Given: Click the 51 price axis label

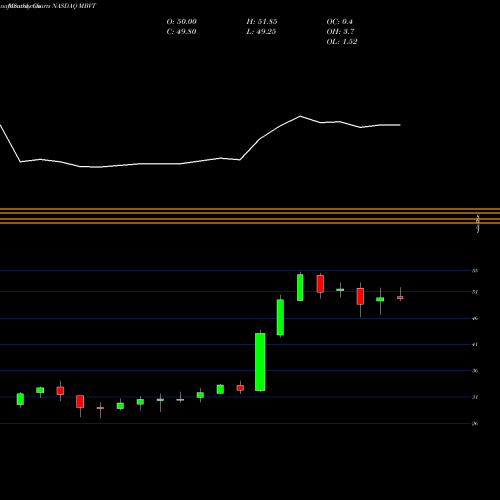Looking at the screenshot, I should (x=475, y=292).
